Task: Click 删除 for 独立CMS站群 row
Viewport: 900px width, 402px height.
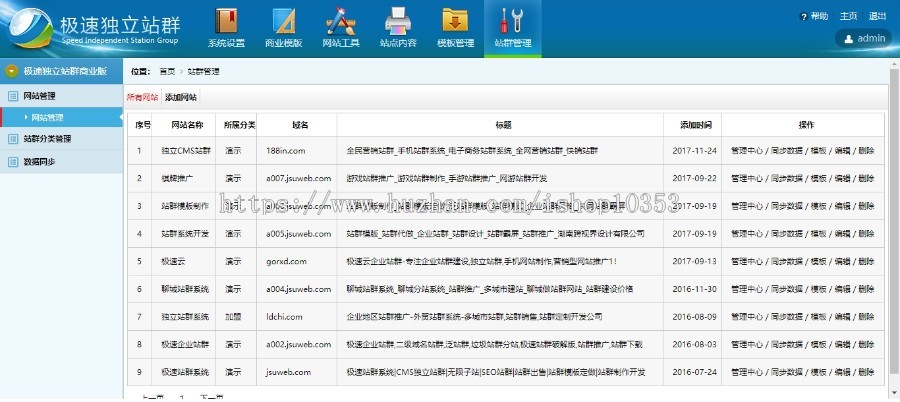Action: click(x=866, y=150)
